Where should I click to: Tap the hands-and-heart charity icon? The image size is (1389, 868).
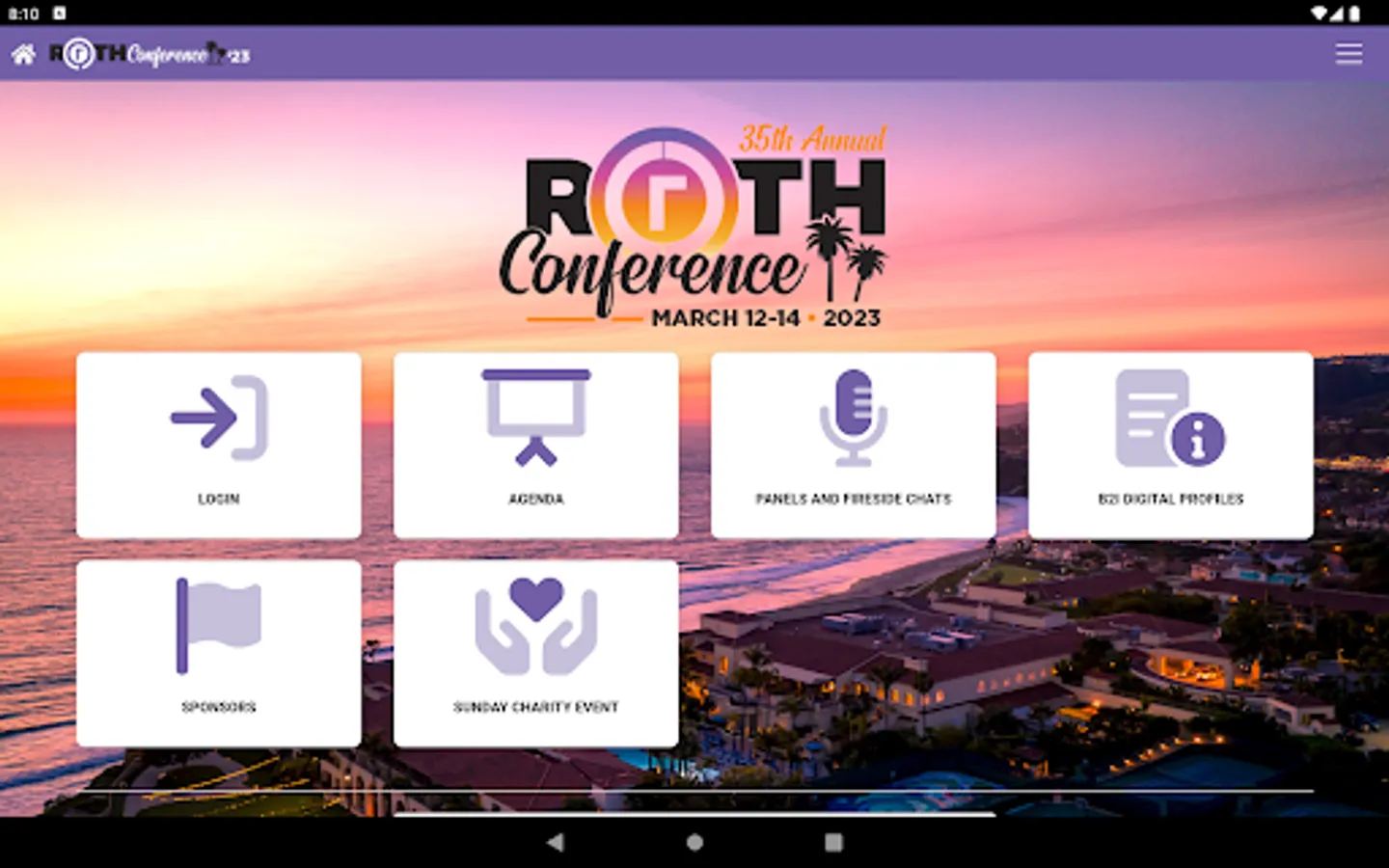[x=536, y=626]
